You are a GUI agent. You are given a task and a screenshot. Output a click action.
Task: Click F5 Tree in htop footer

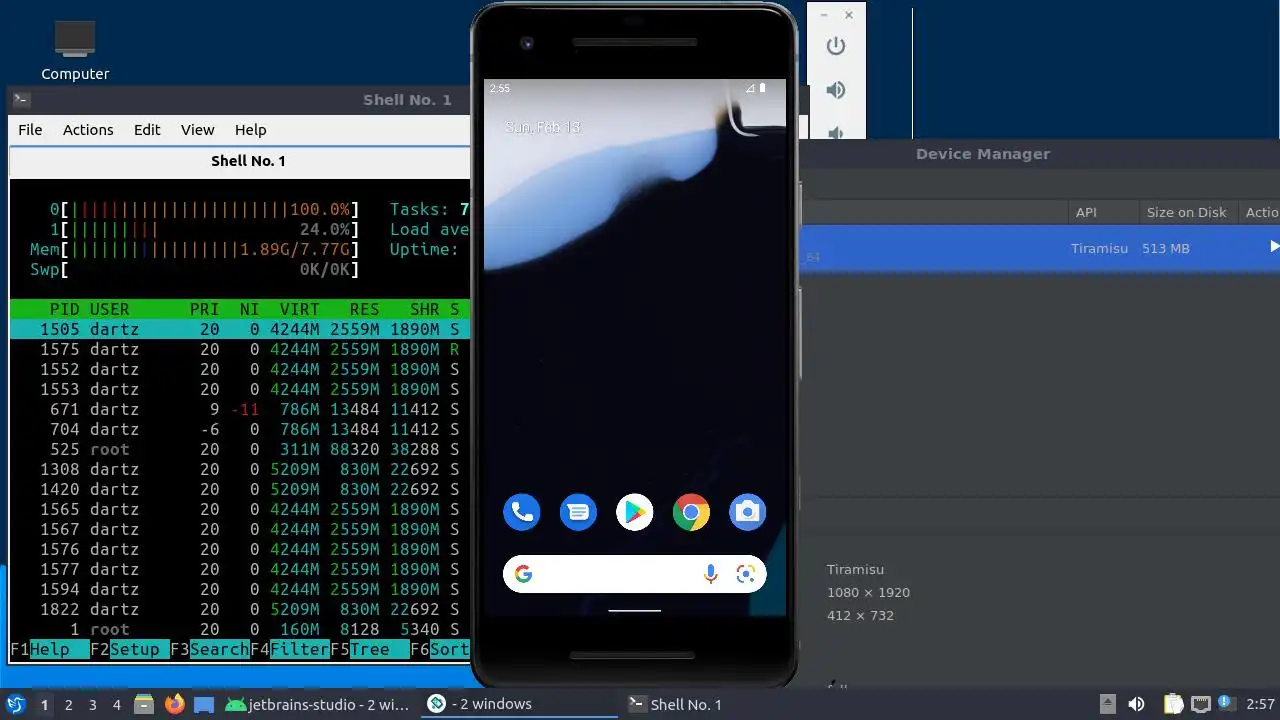point(370,649)
